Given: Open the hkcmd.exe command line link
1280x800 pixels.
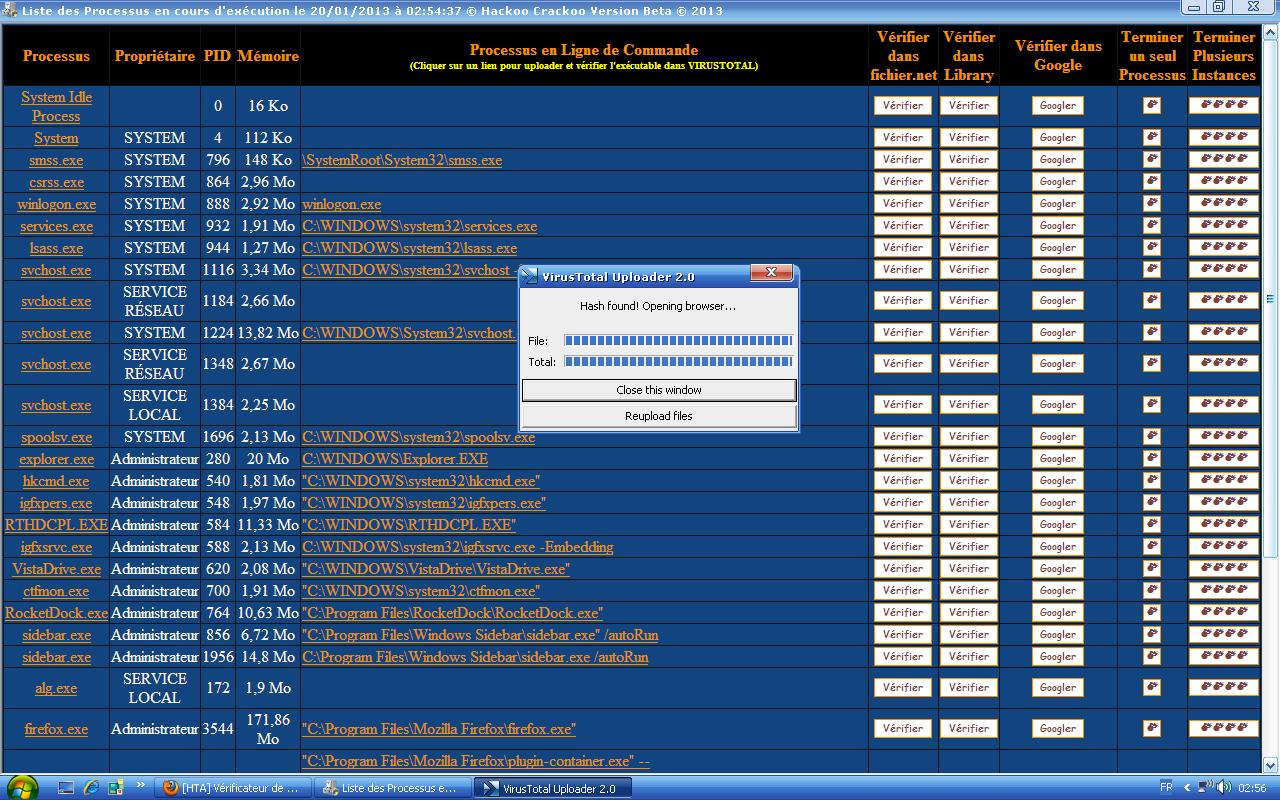Looking at the screenshot, I should pos(420,481).
